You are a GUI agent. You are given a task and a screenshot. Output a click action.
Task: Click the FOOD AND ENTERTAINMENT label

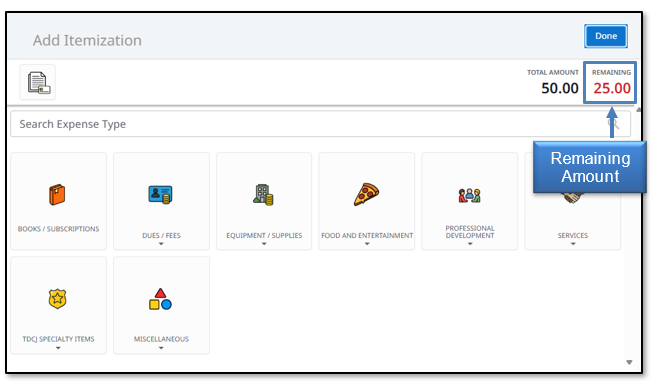tap(367, 236)
